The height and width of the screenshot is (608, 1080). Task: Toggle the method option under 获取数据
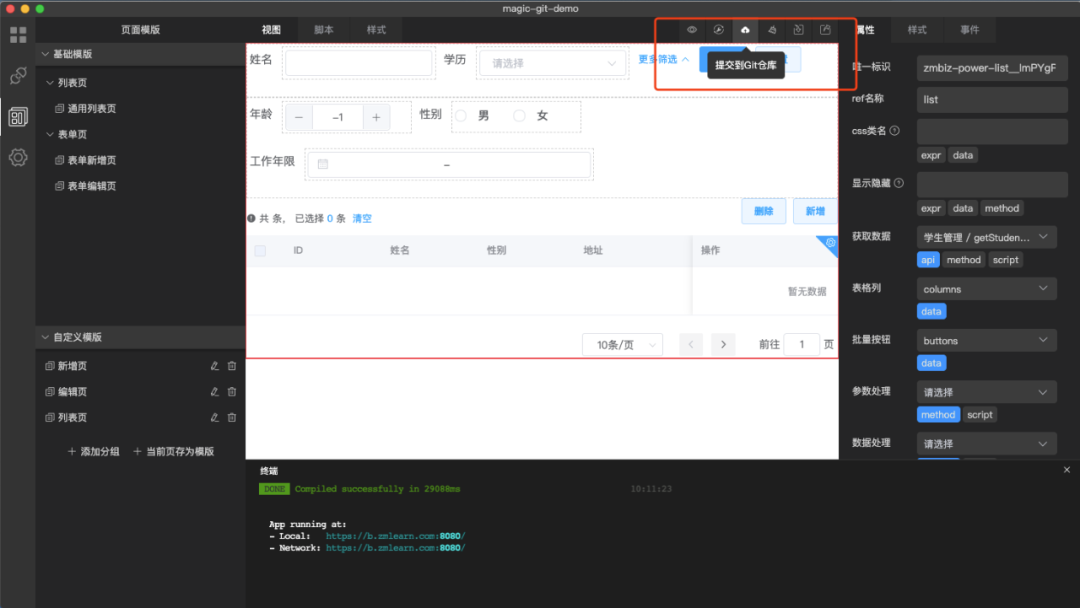(x=964, y=260)
